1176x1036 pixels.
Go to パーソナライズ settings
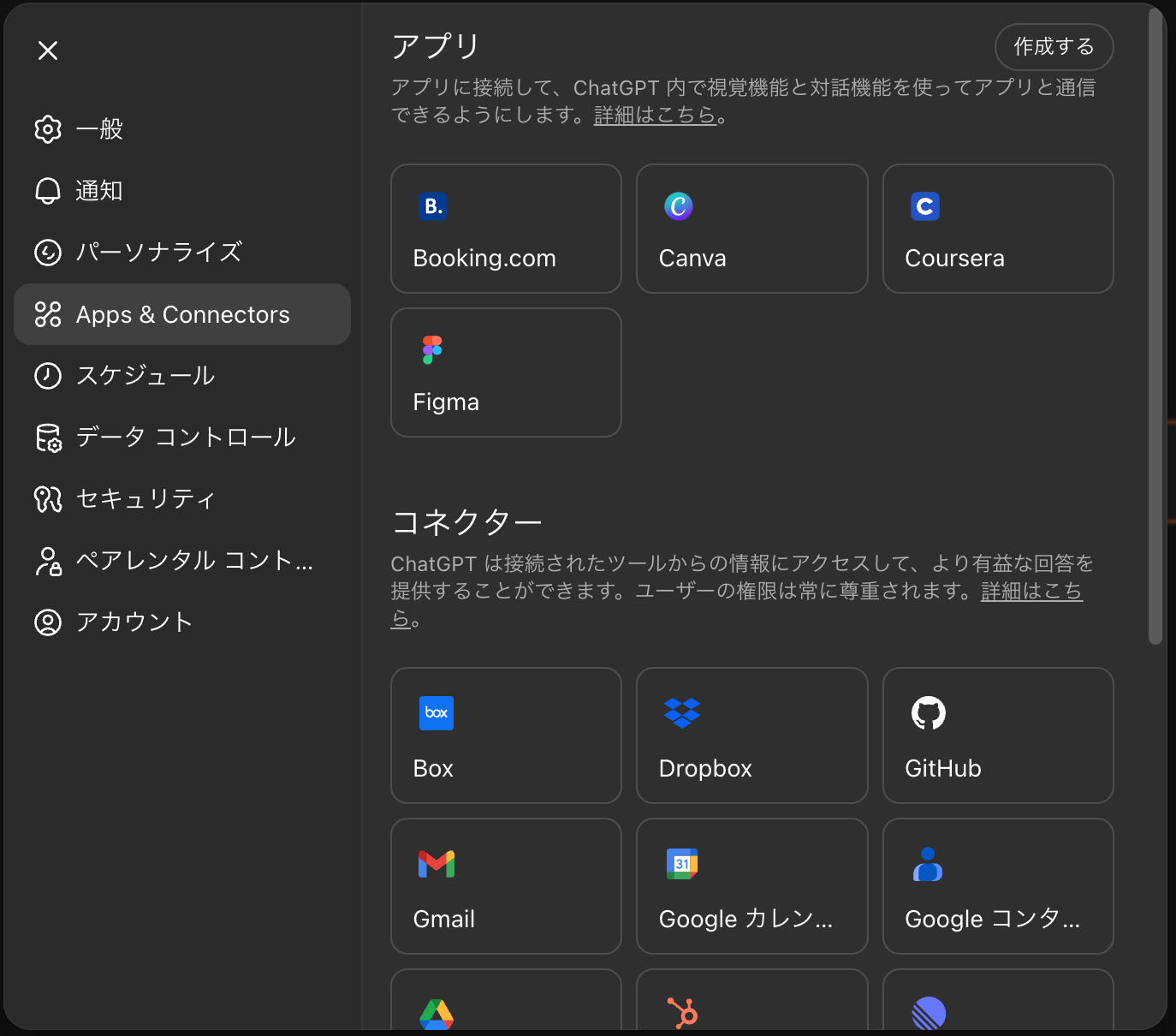tap(158, 252)
